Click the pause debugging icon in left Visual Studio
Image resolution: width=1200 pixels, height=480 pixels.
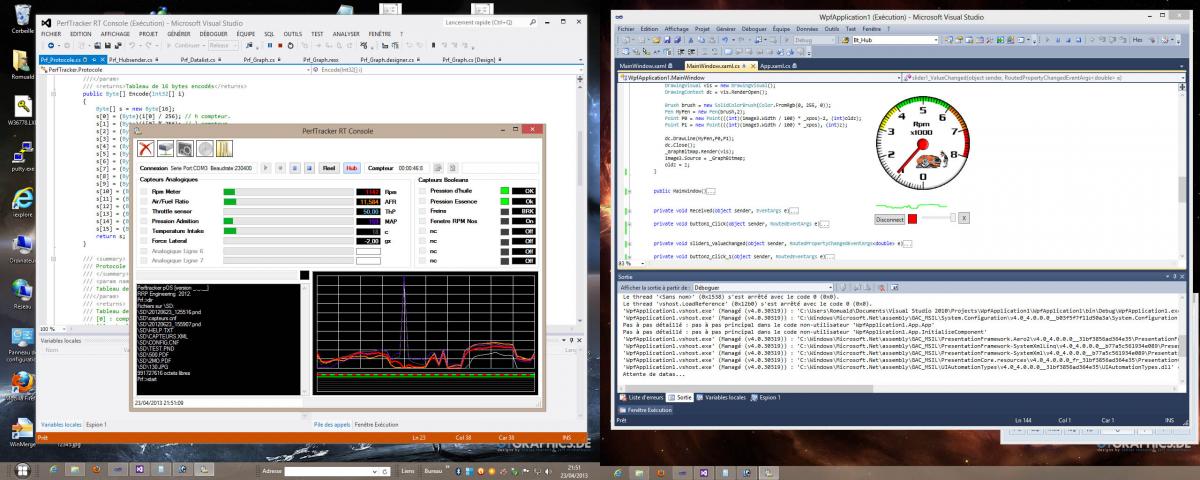pos(269,46)
